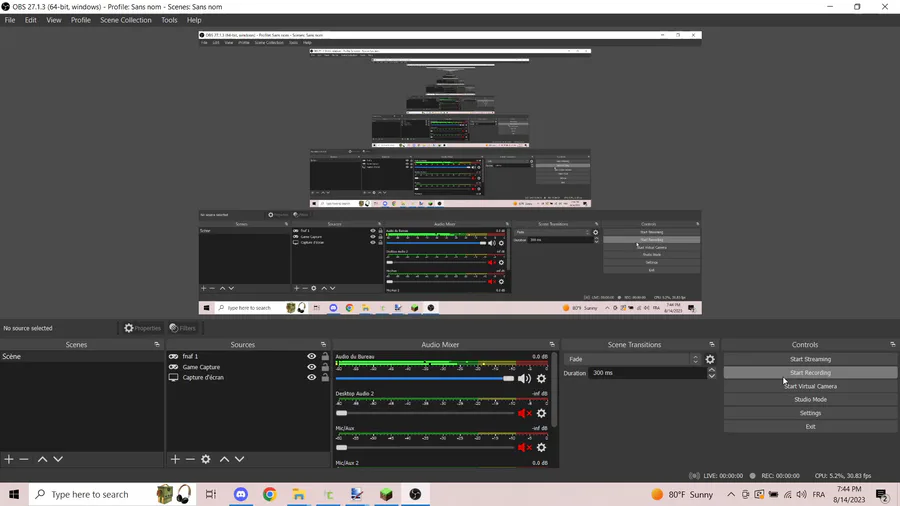
Task: Adjust the Audio du Bureau volume slider
Action: click(425, 379)
